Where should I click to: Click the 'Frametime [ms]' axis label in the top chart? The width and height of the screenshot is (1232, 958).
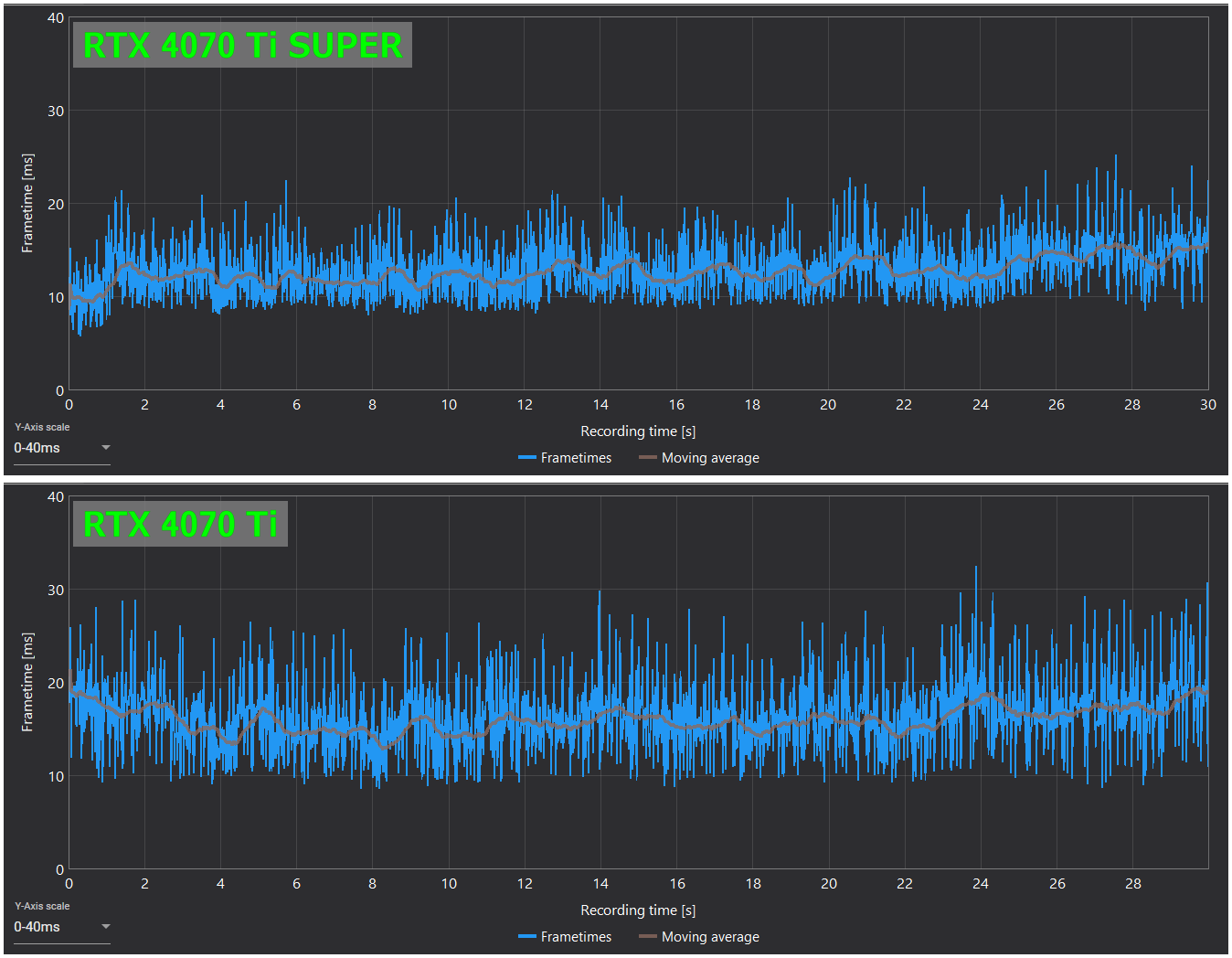(x=27, y=203)
